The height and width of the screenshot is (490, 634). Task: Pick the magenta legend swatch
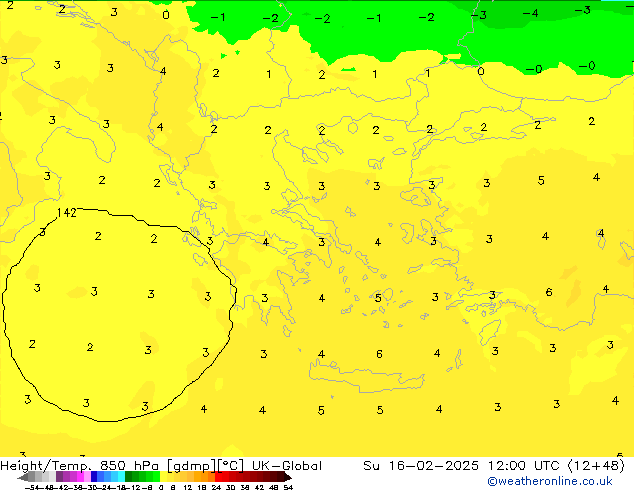pyautogui.click(x=80, y=476)
